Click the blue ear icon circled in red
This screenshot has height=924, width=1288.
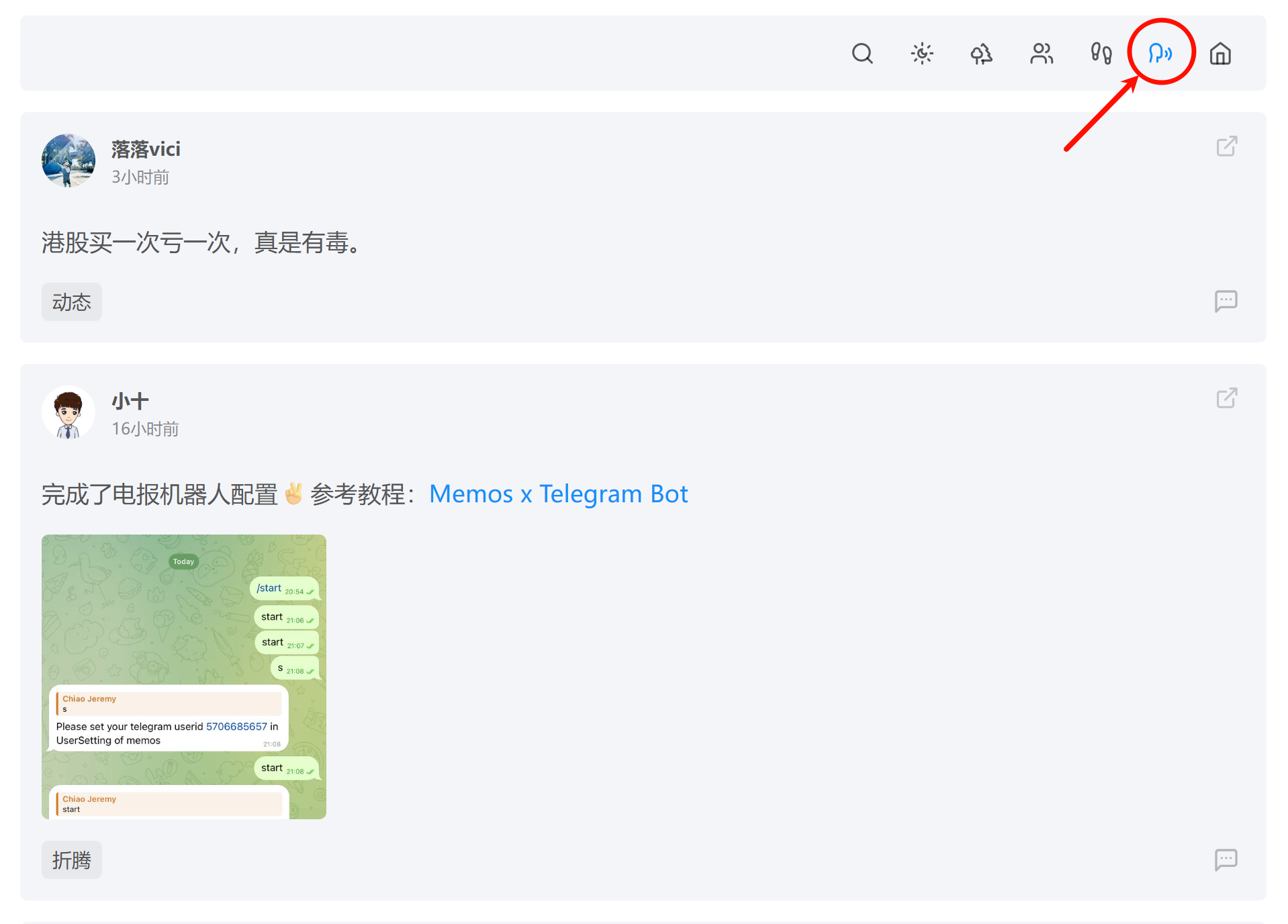tap(1160, 53)
